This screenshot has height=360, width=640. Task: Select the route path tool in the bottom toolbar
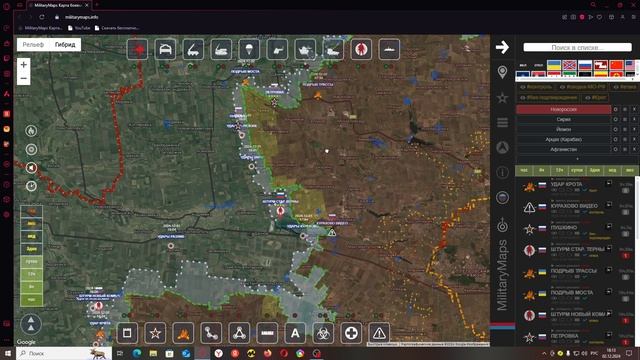(211, 333)
